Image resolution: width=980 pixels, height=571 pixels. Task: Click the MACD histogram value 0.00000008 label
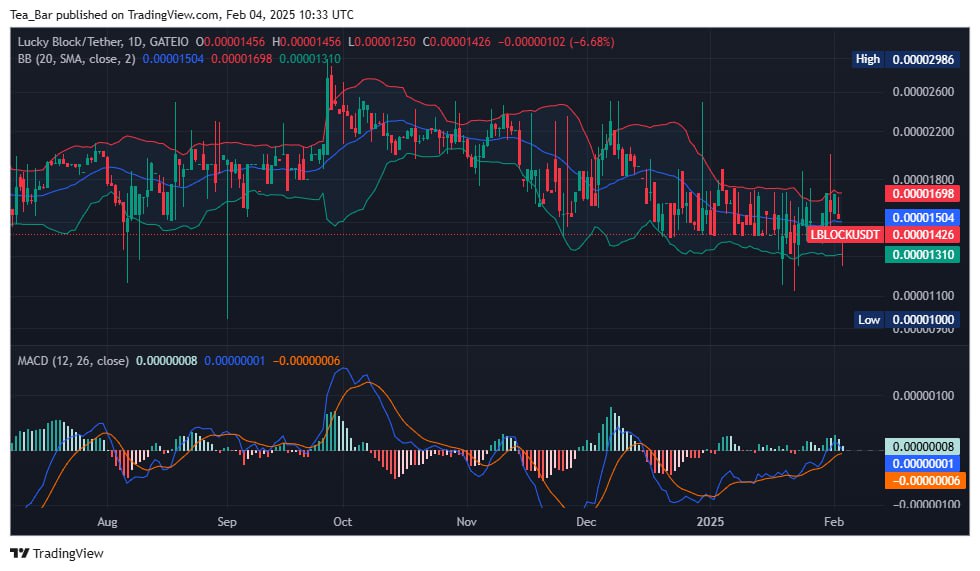(922, 446)
